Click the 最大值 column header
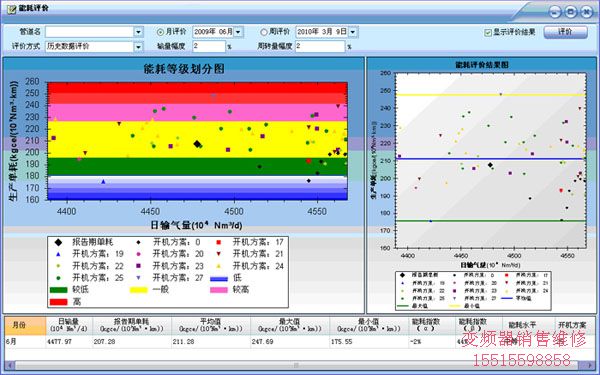Viewport: 600px width, 375px height. (x=290, y=326)
